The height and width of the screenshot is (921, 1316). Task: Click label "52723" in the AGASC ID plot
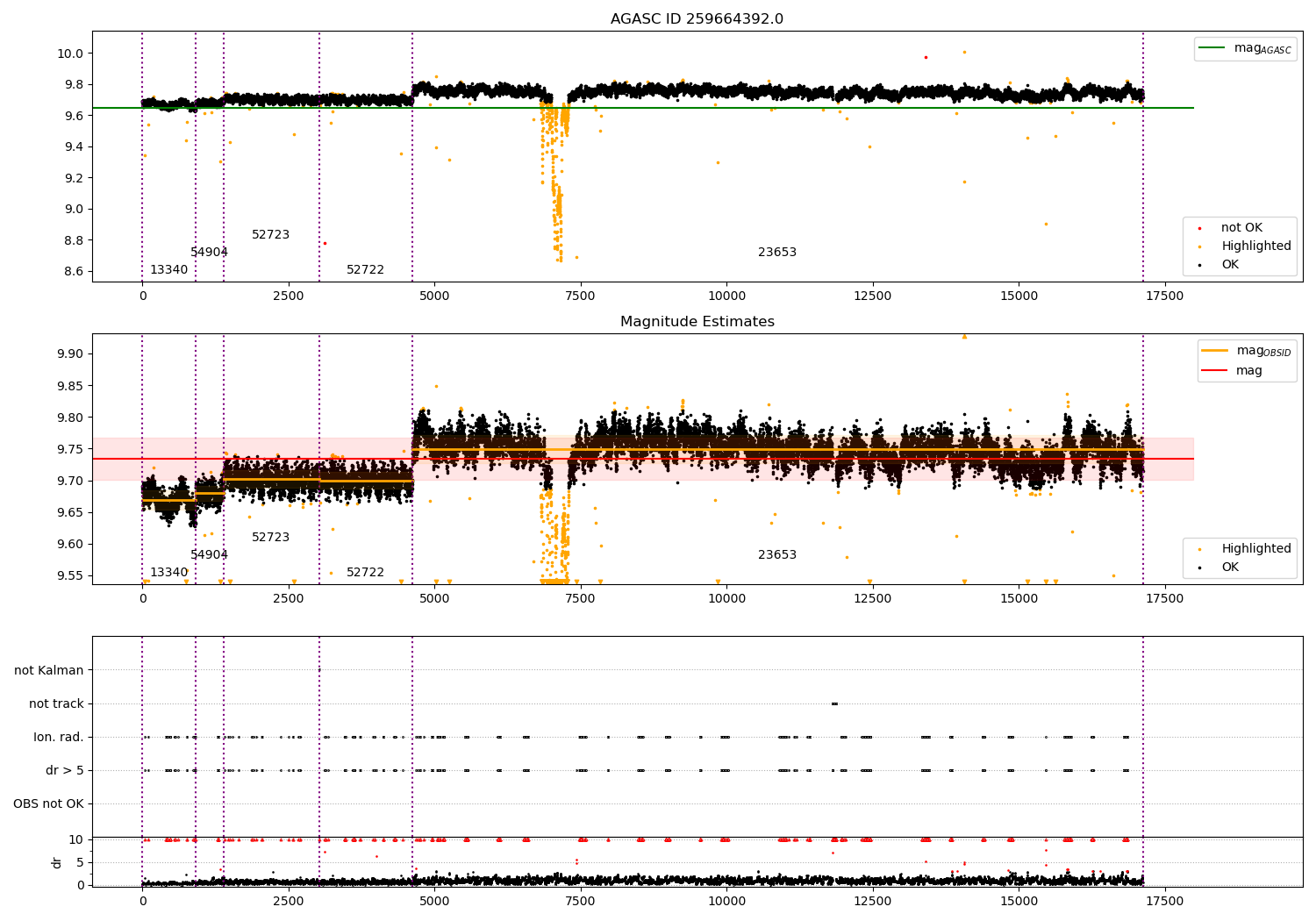tap(270, 235)
